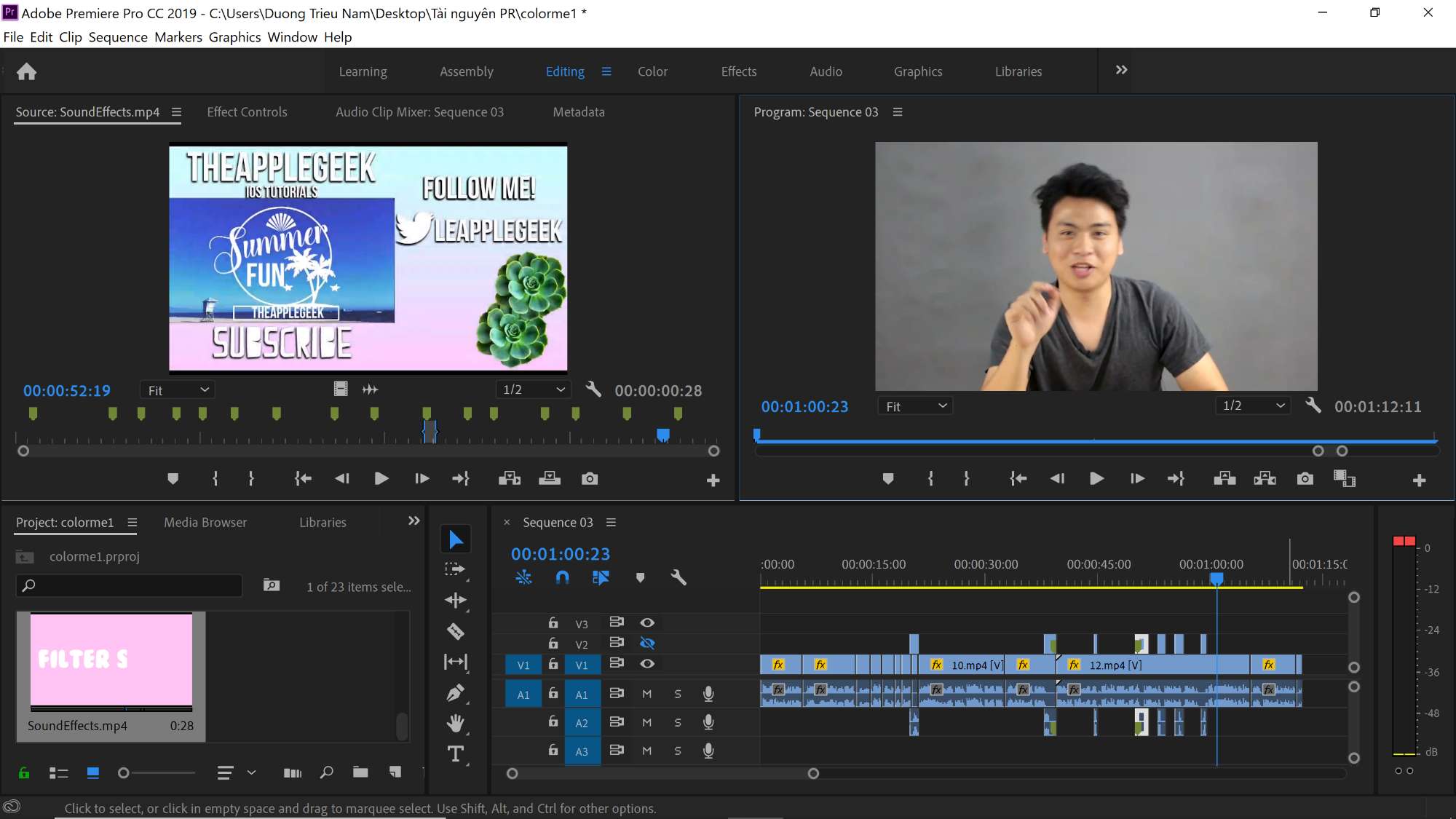
Task: Toggle Snap in timeline
Action: pos(562,577)
